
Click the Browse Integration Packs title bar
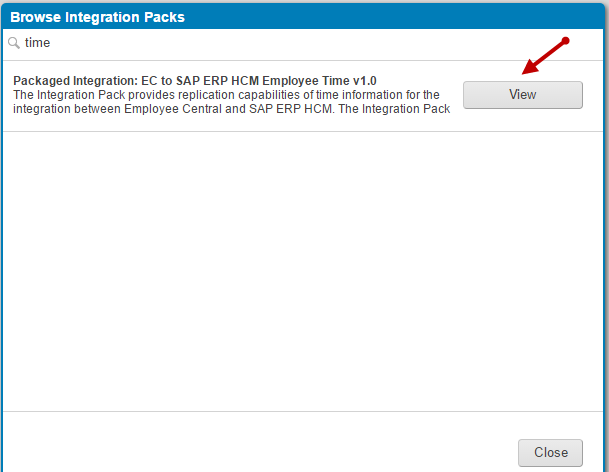click(x=303, y=17)
